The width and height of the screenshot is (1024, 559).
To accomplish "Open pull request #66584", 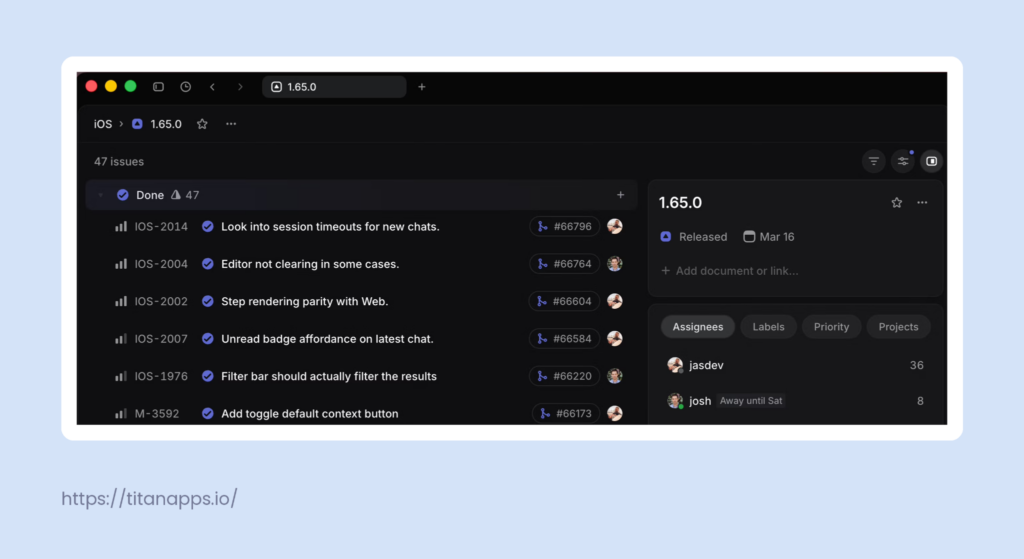I will click(564, 339).
